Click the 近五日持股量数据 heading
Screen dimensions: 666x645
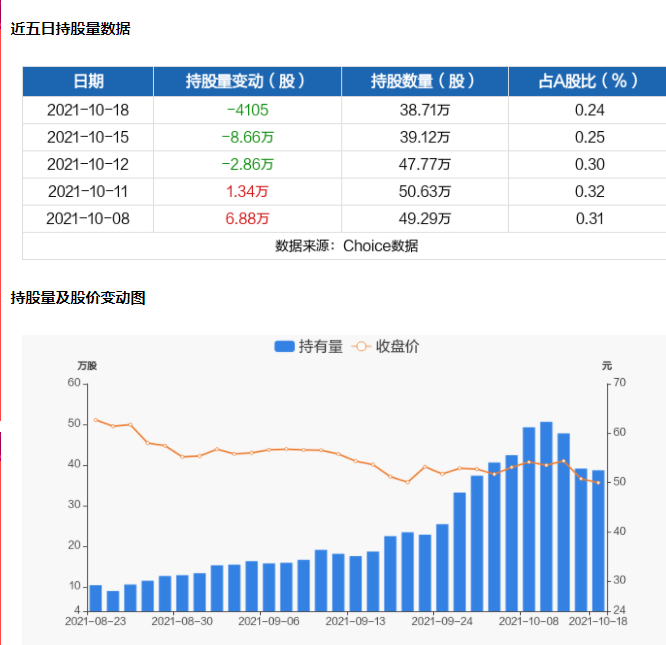pyautogui.click(x=71, y=29)
